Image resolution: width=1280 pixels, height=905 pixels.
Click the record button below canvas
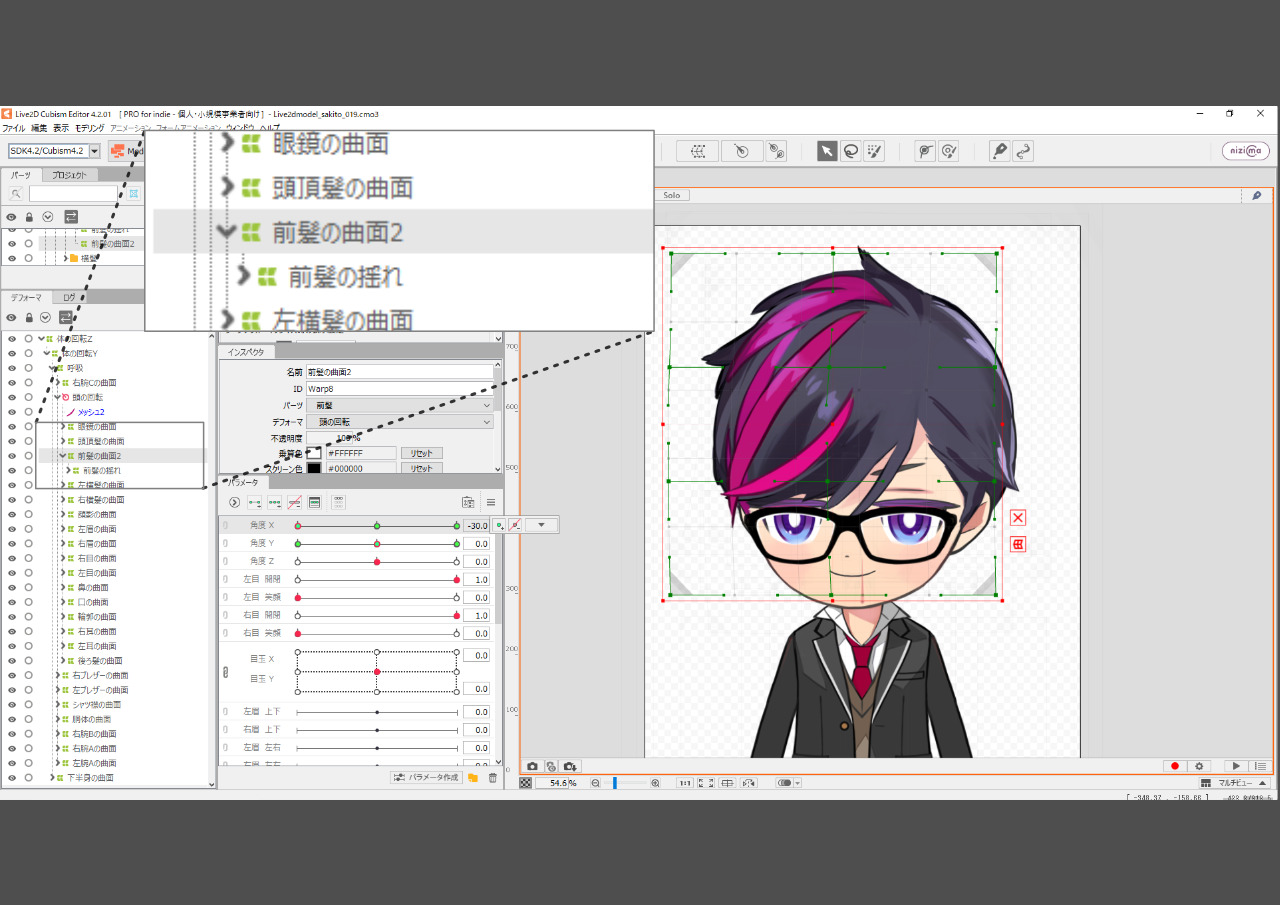pyautogui.click(x=1176, y=766)
